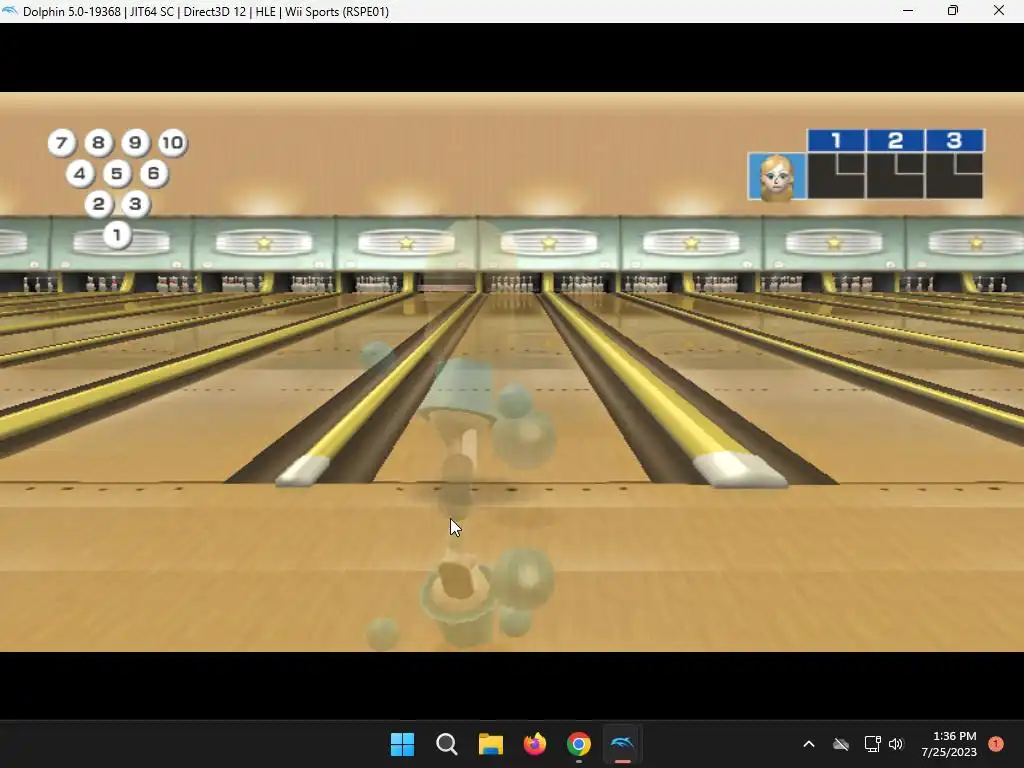Click pin indicator number 5
The height and width of the screenshot is (768, 1024).
point(117,173)
